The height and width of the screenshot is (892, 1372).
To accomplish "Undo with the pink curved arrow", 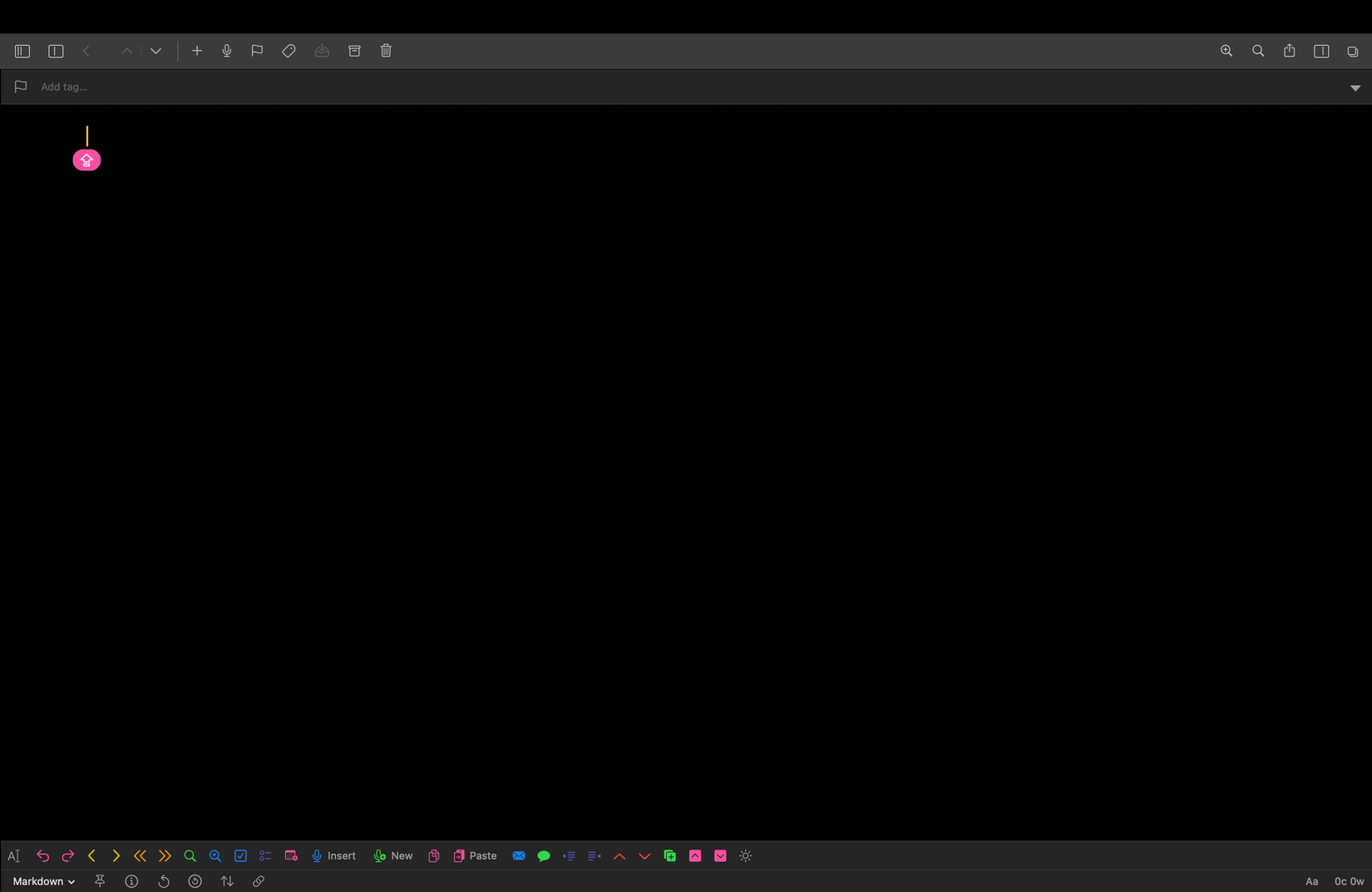I will (x=43, y=855).
